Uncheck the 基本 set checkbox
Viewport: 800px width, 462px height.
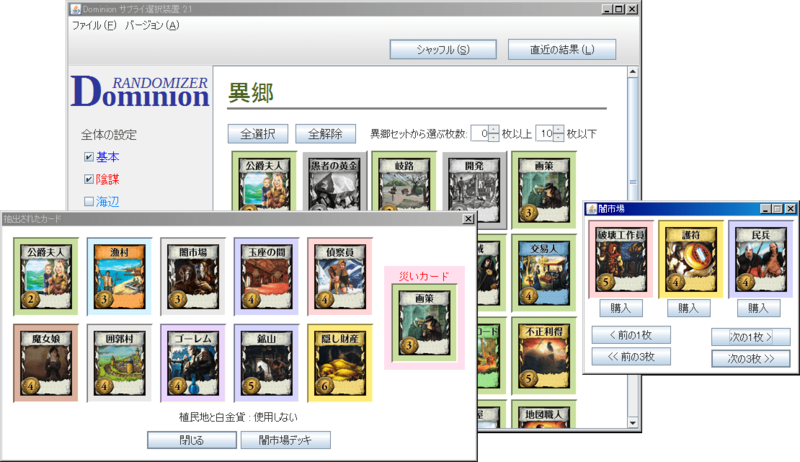pyautogui.click(x=89, y=157)
